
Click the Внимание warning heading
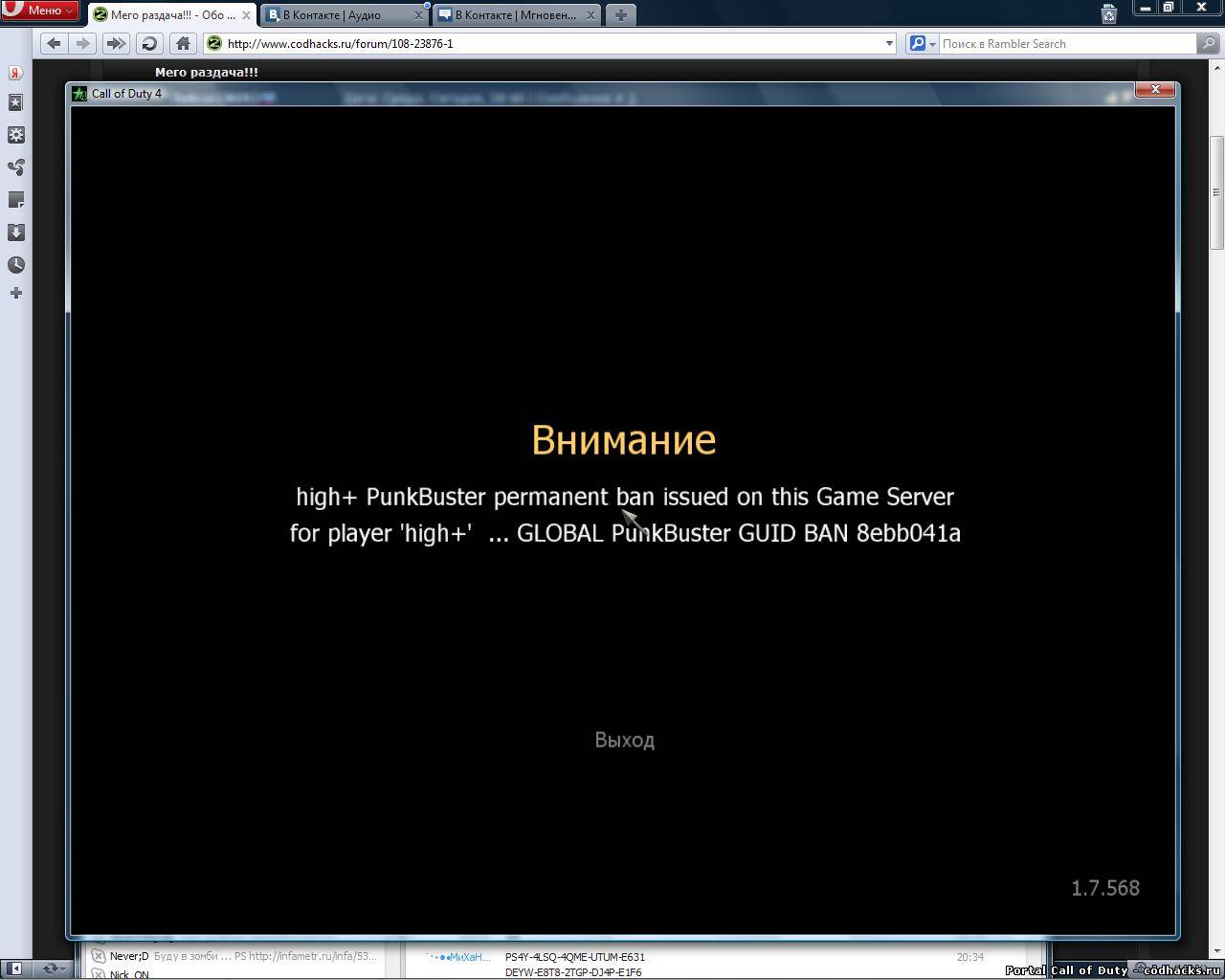pyautogui.click(x=624, y=439)
